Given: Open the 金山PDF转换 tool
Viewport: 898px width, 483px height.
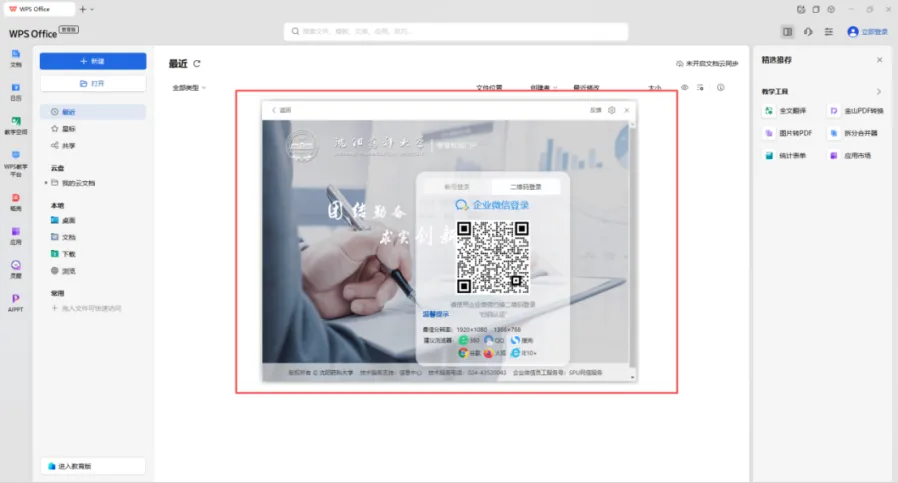Looking at the screenshot, I should (x=857, y=111).
